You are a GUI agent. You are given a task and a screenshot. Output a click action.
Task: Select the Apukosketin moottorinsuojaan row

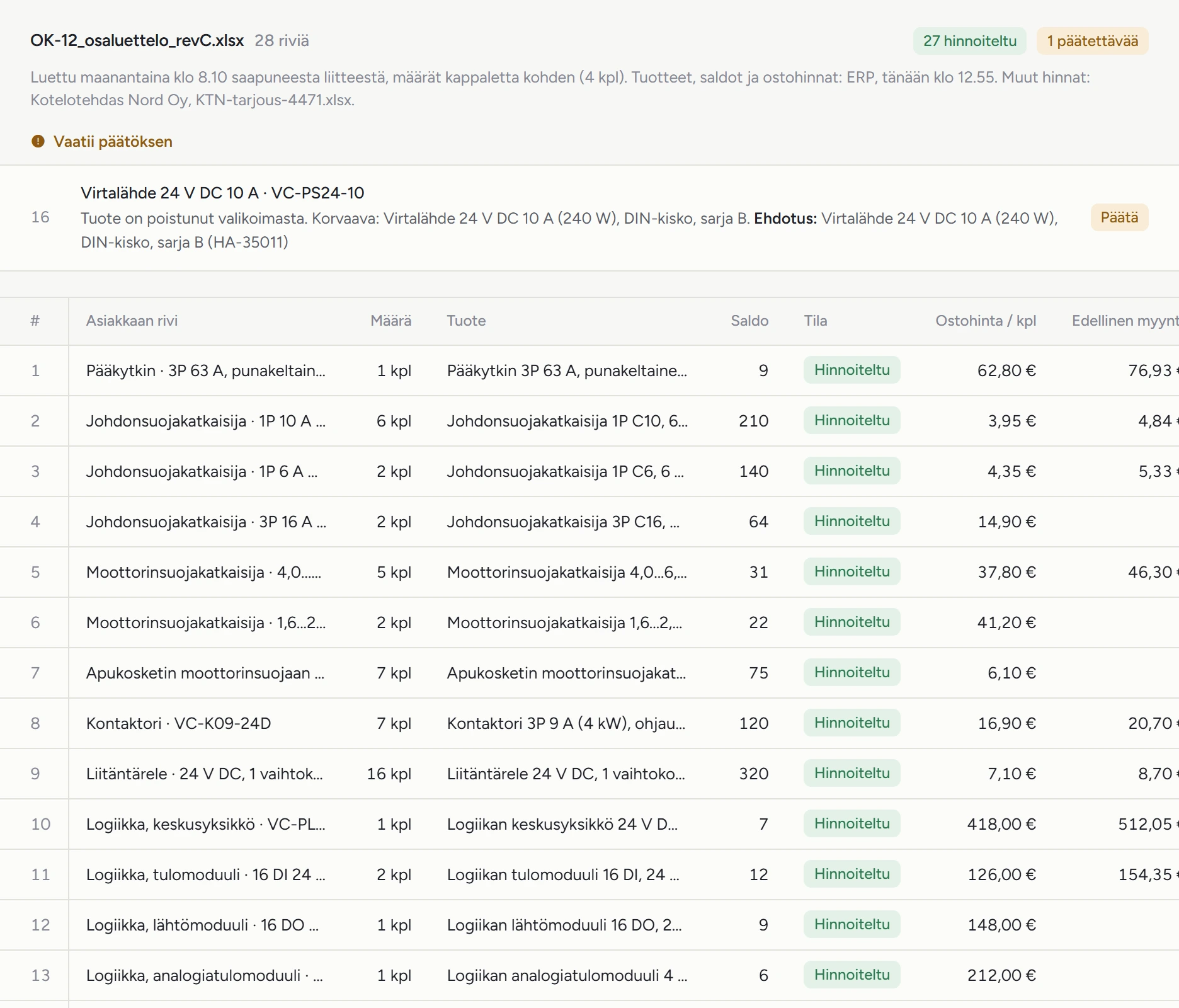pos(589,673)
